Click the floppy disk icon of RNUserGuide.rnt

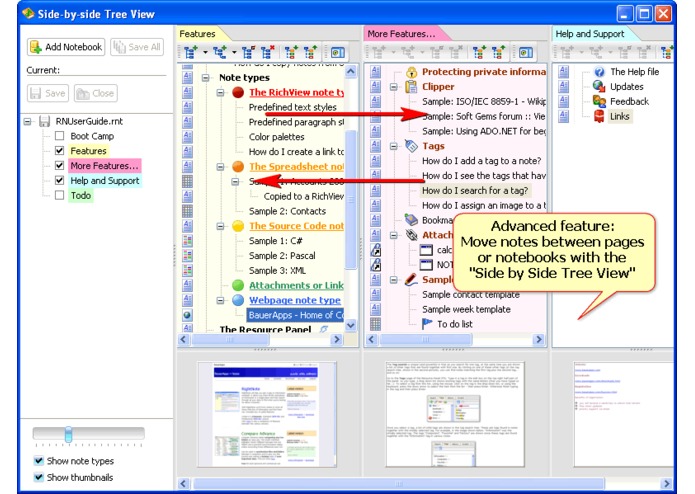(x=44, y=121)
